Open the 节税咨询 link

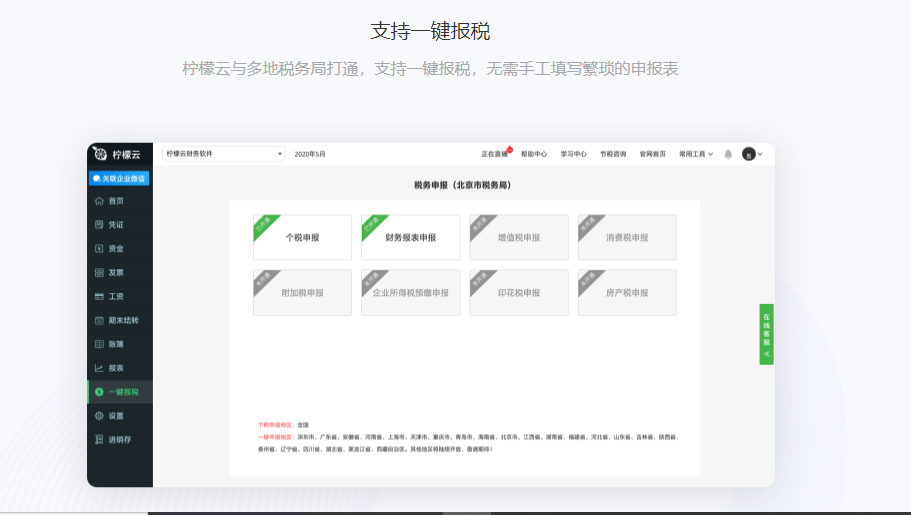(613, 154)
